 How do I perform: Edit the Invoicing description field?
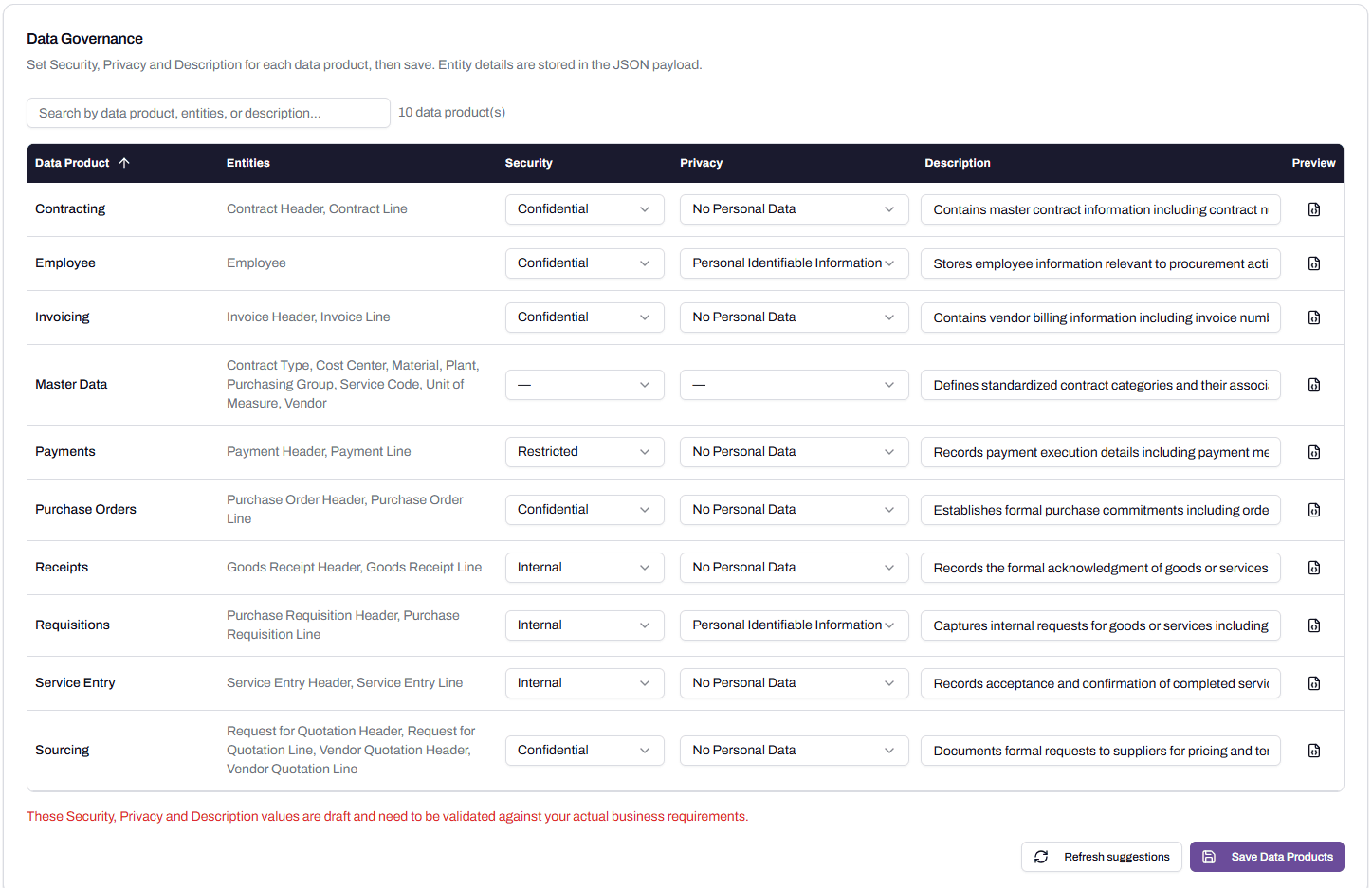pyautogui.click(x=1100, y=317)
